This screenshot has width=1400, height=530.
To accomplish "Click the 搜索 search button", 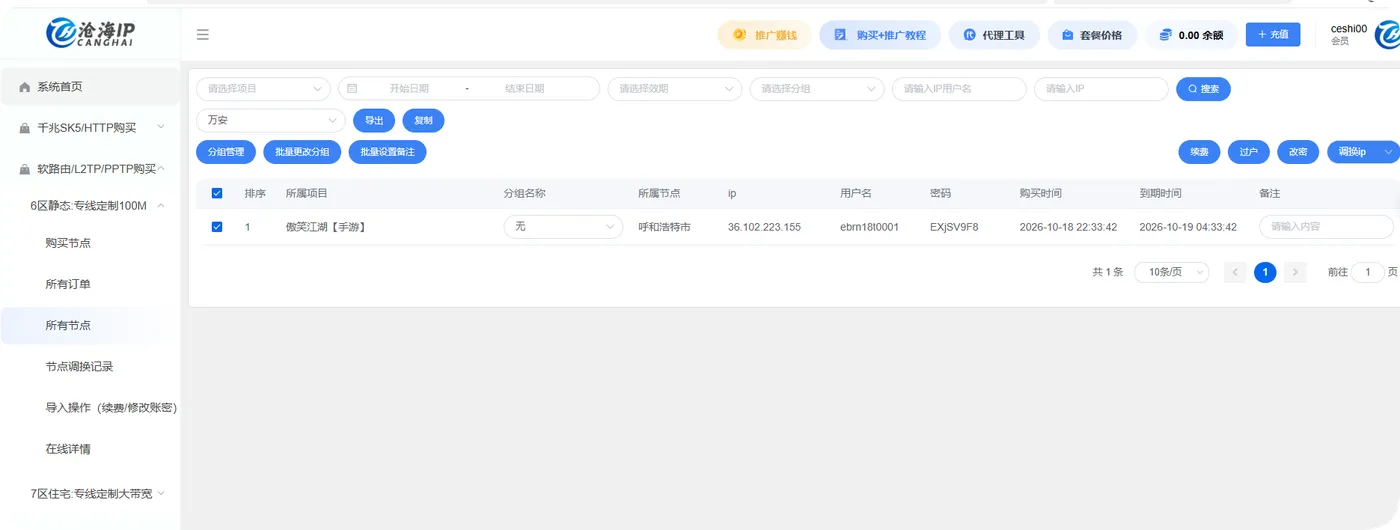I will [x=1203, y=89].
